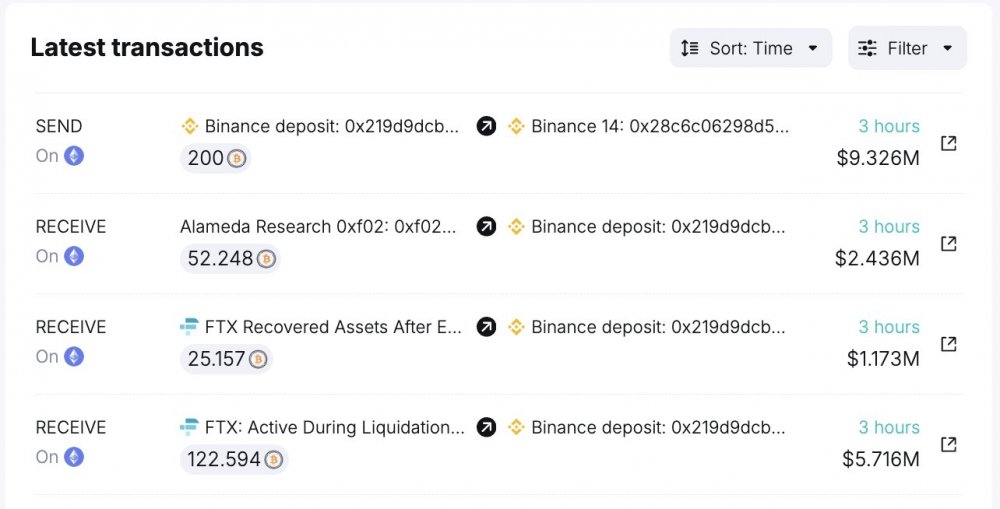1000x509 pixels.
Task: Open the Sort: Time dropdown
Action: coord(750,48)
